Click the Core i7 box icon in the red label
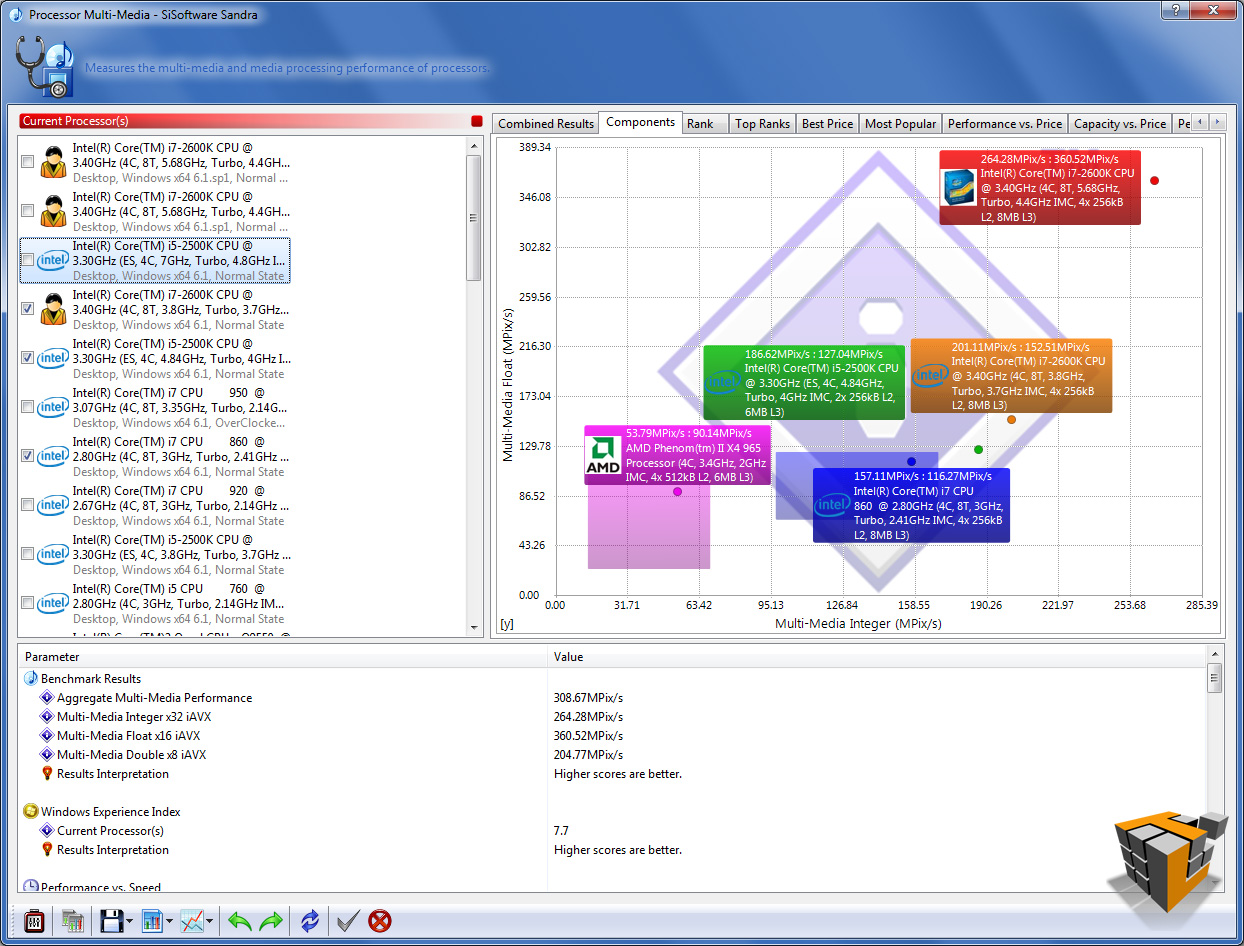Viewport: 1244px width, 946px height. (x=959, y=187)
